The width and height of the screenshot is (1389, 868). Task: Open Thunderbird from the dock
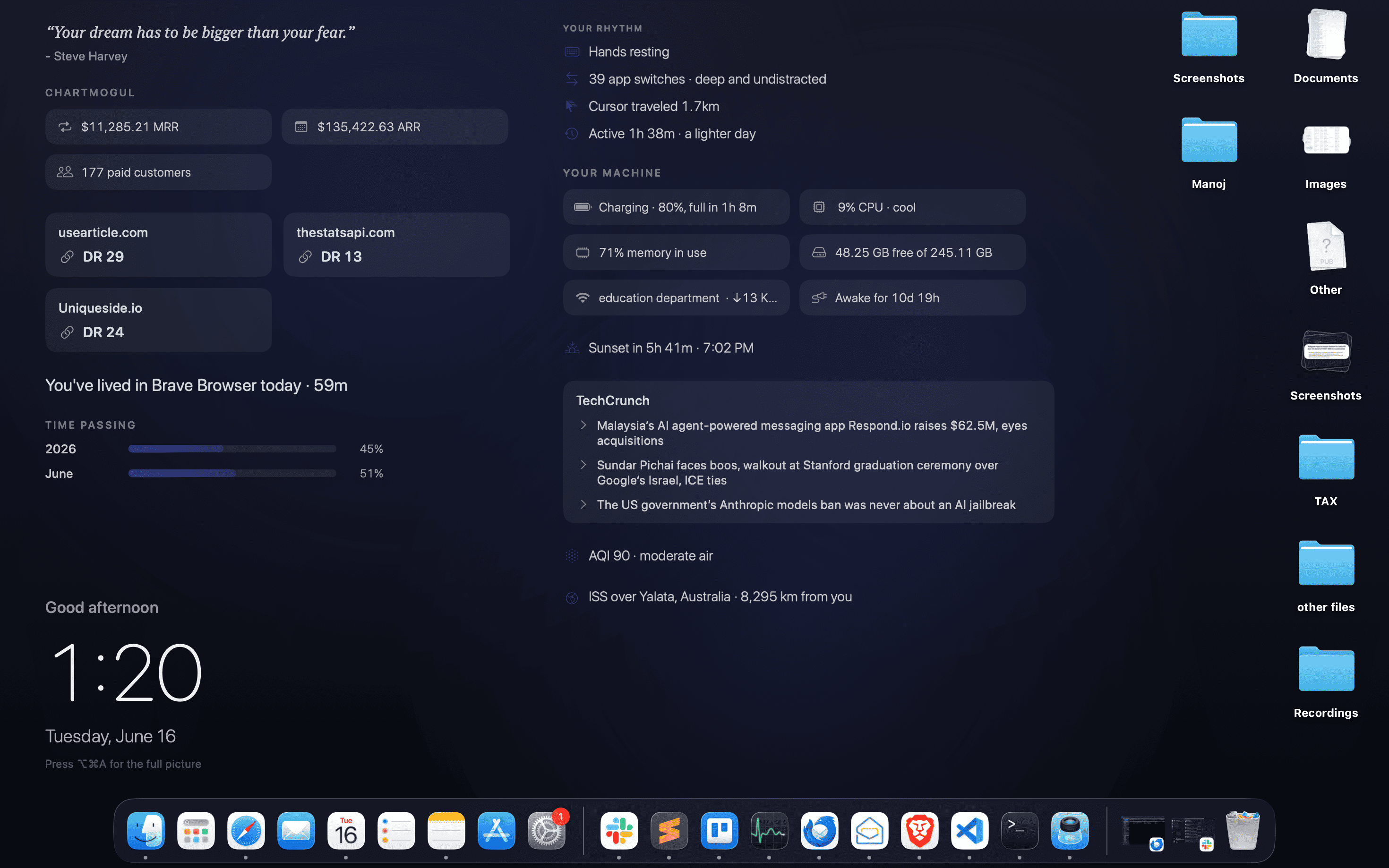click(x=819, y=831)
